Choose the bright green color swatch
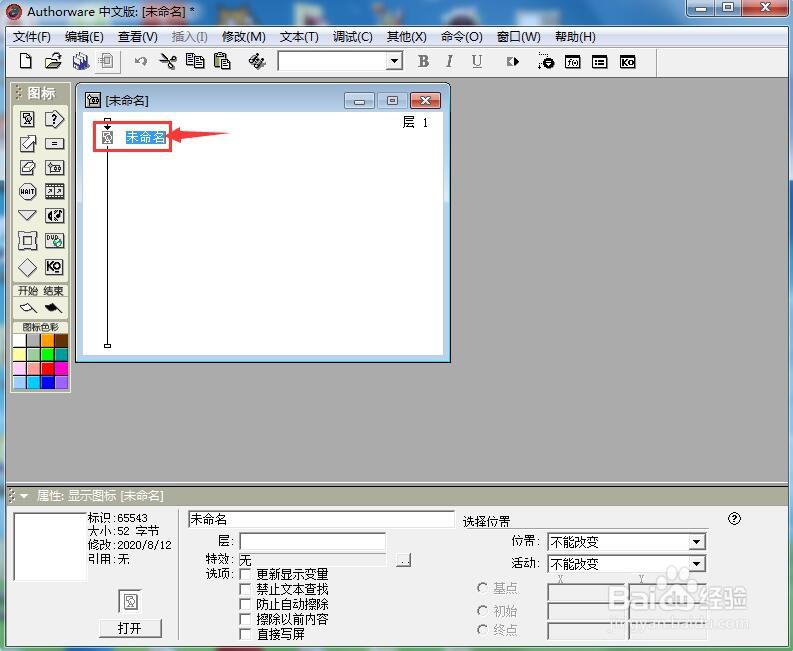Screen dimensions: 793x651 click(47, 354)
